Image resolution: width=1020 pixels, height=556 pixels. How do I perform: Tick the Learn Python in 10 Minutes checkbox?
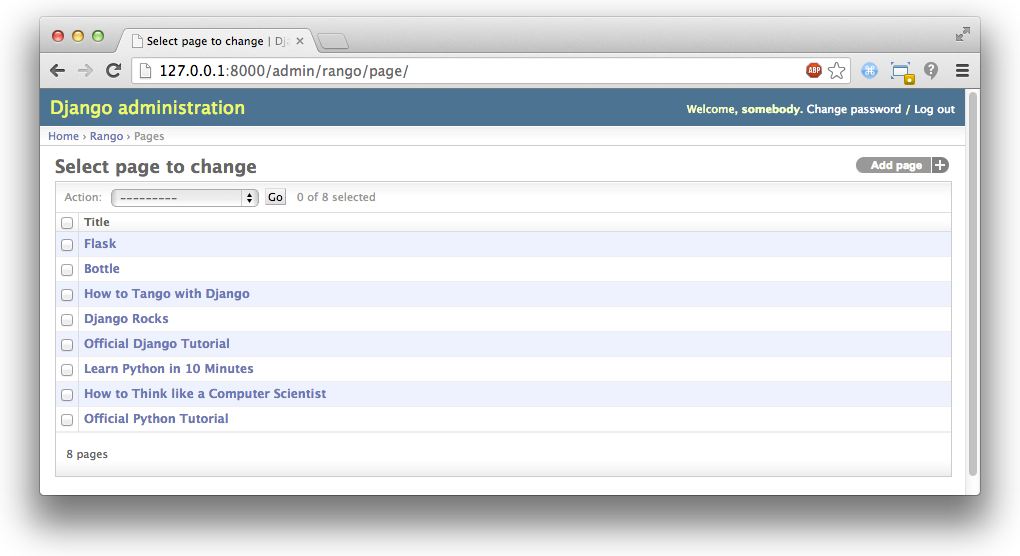67,369
